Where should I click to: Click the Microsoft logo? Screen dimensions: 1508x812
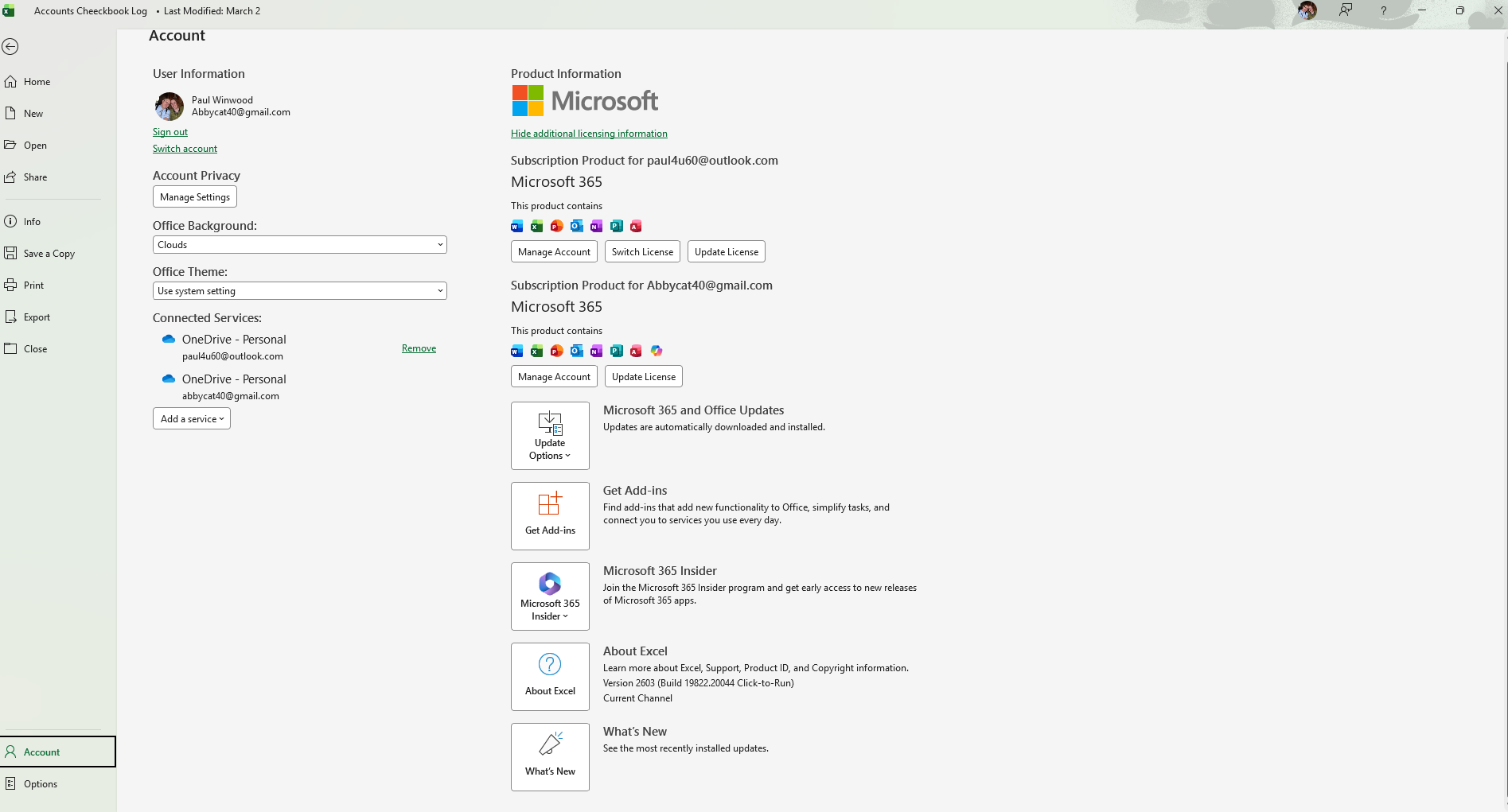(x=585, y=101)
